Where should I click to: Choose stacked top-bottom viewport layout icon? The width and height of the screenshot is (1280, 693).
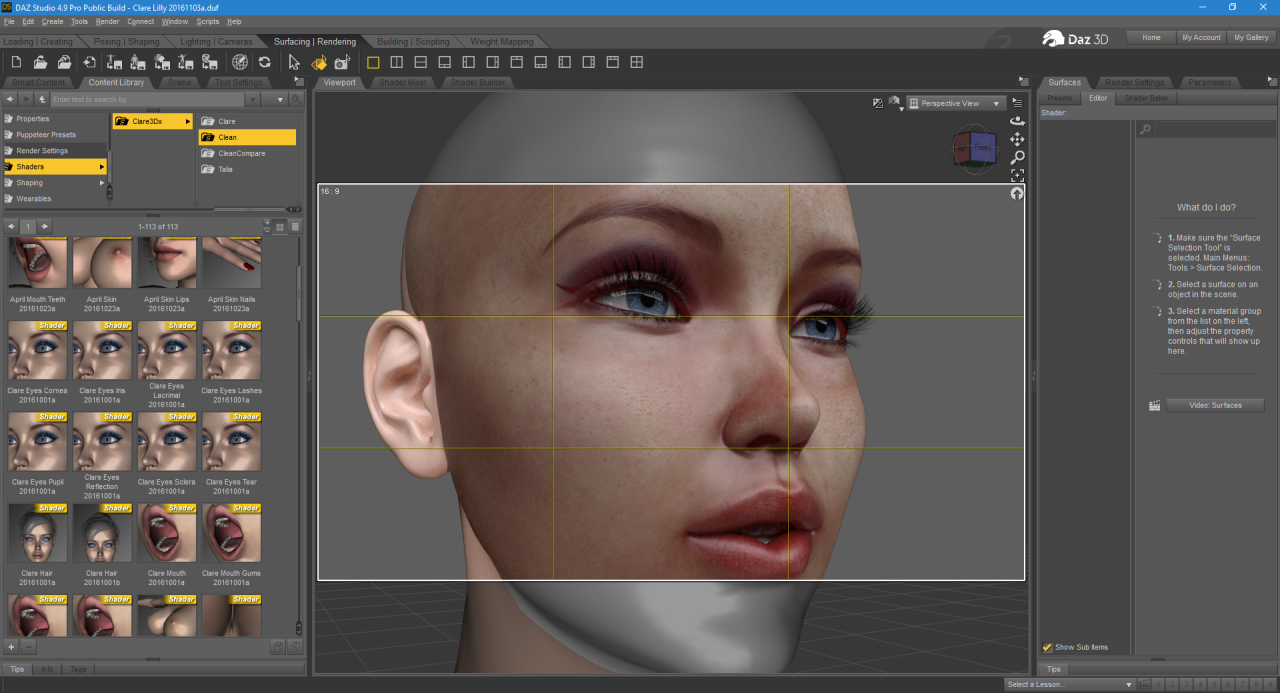420,62
